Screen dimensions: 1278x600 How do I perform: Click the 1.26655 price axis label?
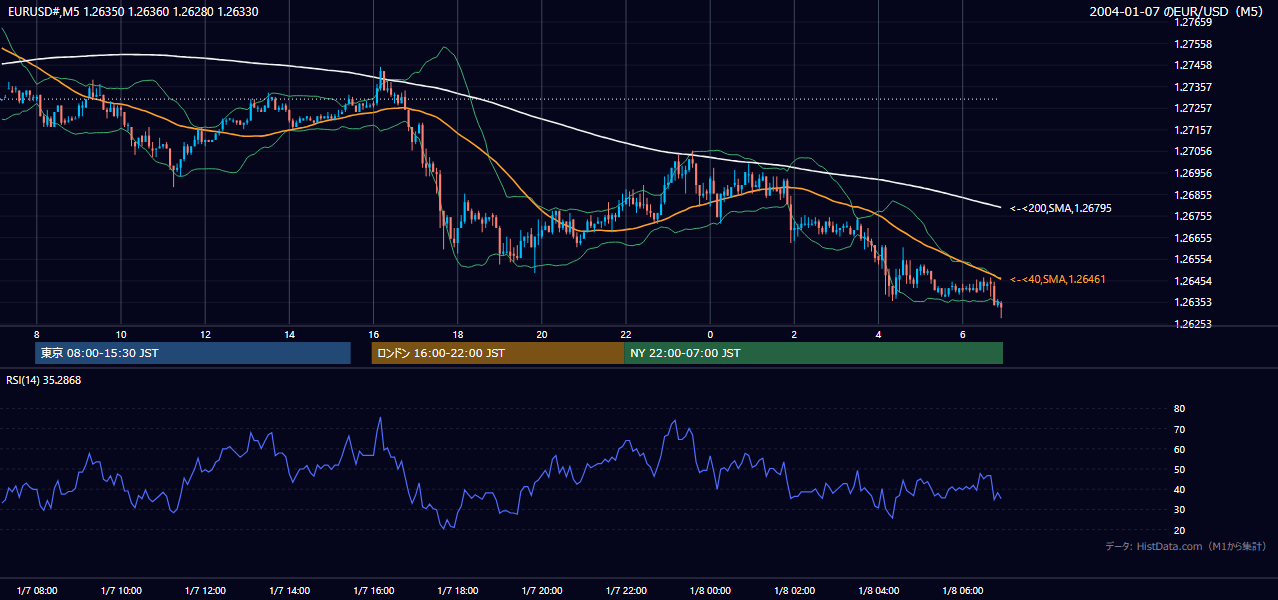tap(1193, 238)
